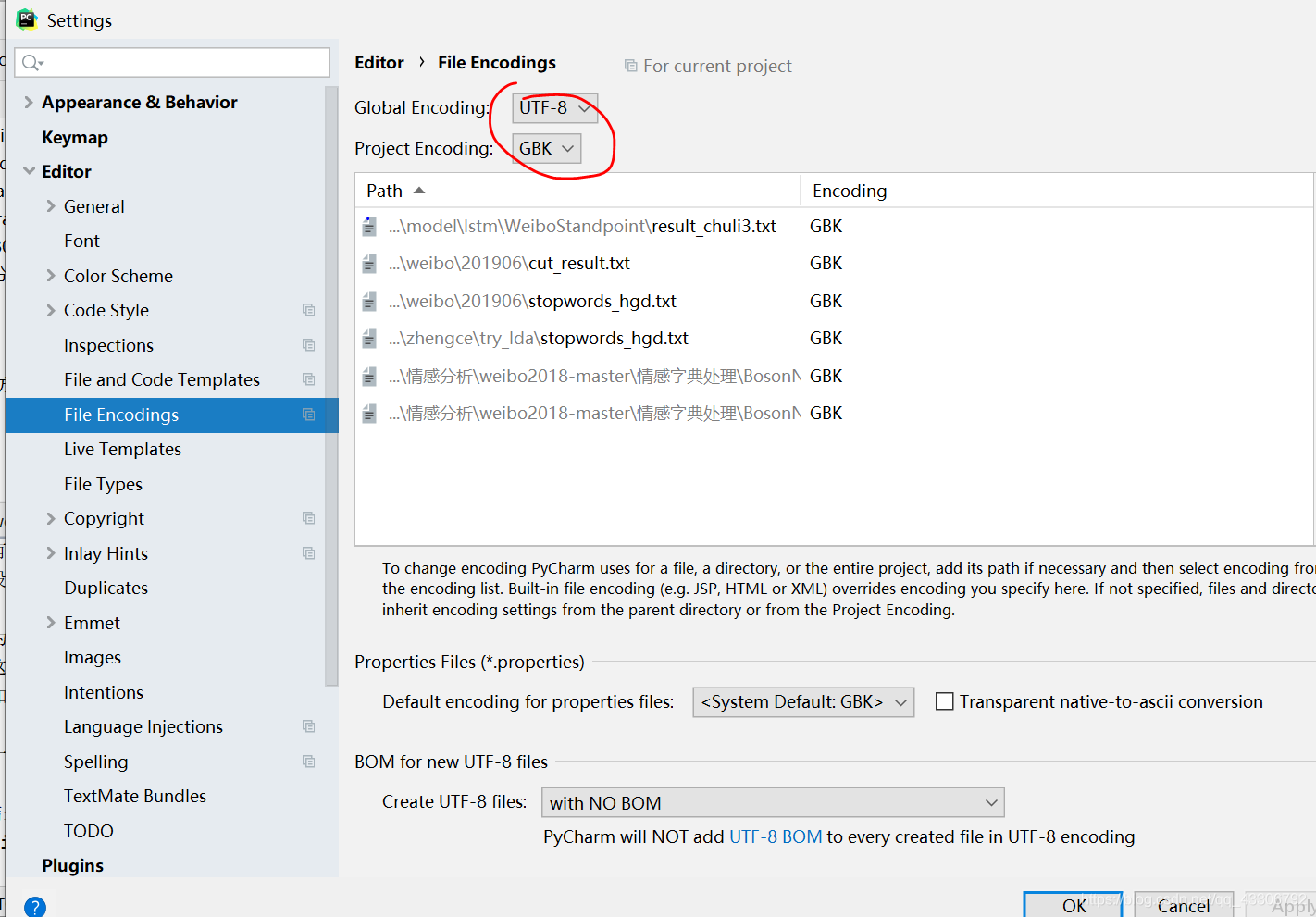Viewport: 1316px width, 917px height.
Task: Click file icon of weibo\201906 stopwords_hgd.txt row
Action: (x=369, y=301)
